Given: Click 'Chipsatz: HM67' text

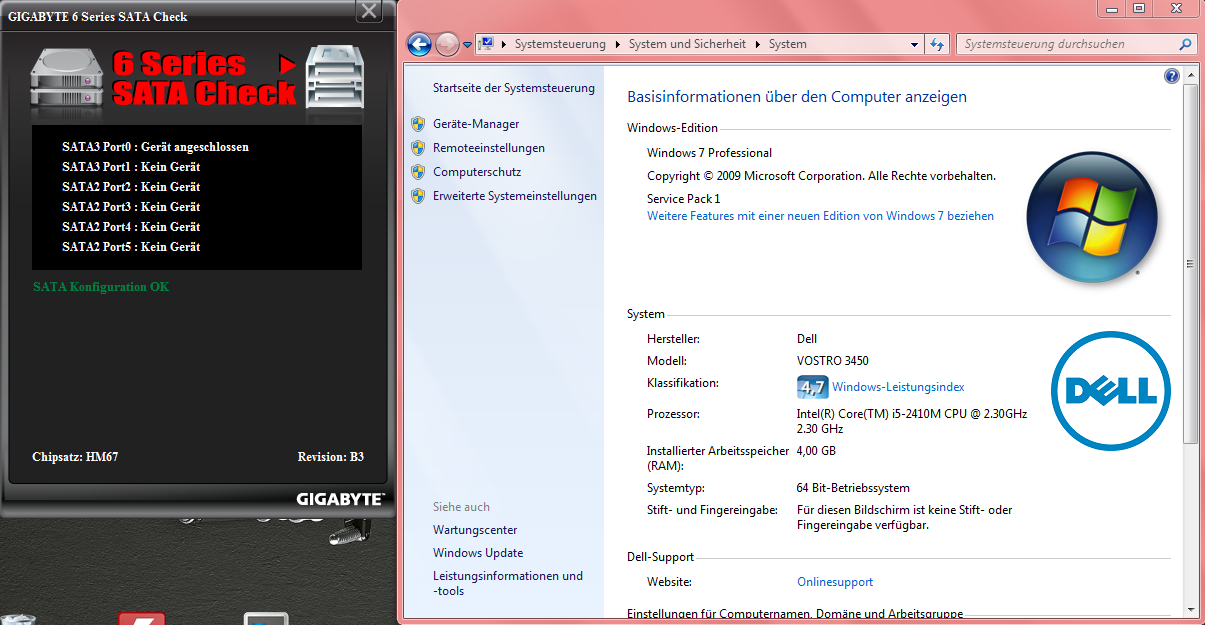Looking at the screenshot, I should [75, 457].
